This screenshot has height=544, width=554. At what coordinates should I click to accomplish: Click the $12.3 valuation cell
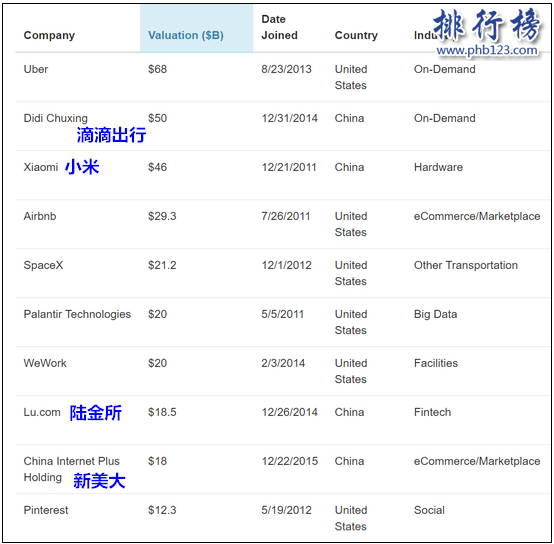[x=162, y=510]
